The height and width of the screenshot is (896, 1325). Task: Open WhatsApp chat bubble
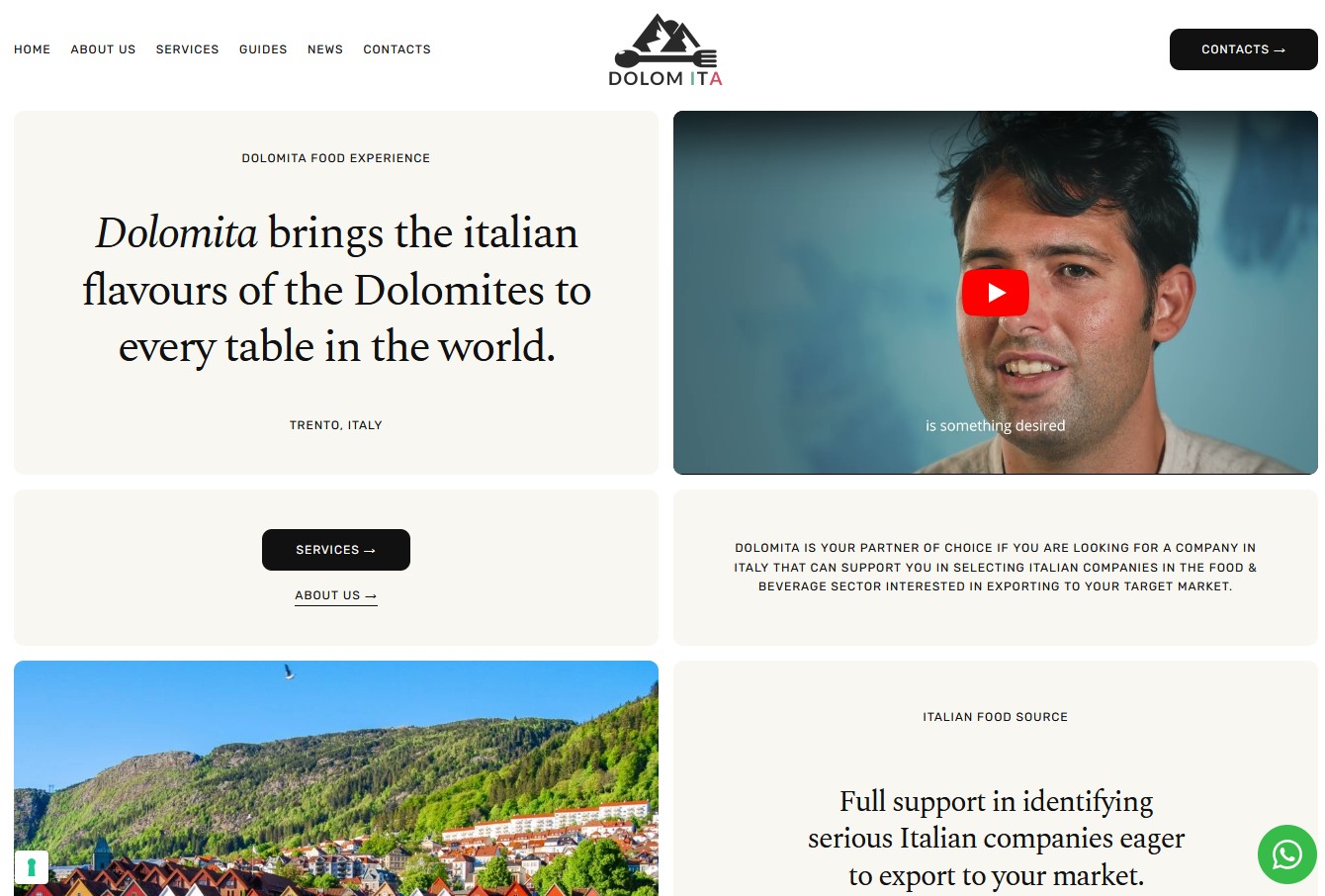point(1286,854)
